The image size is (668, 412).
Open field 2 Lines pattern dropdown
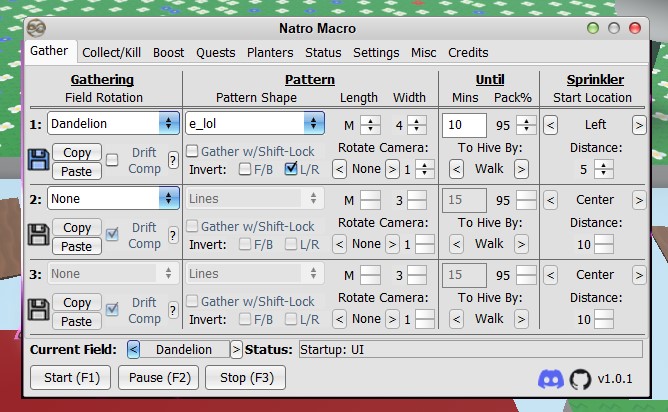coord(255,199)
